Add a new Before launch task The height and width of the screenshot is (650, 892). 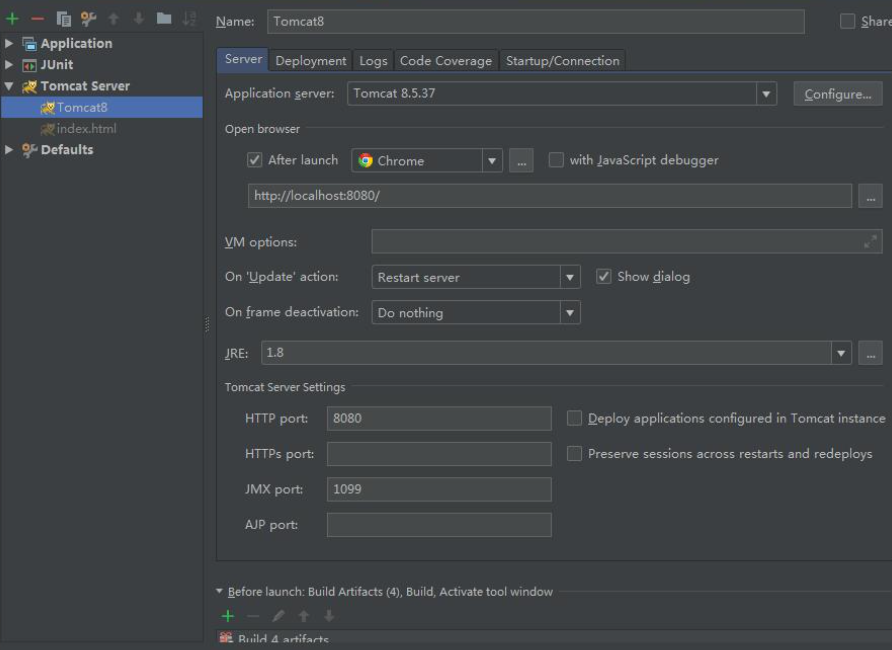point(226,615)
